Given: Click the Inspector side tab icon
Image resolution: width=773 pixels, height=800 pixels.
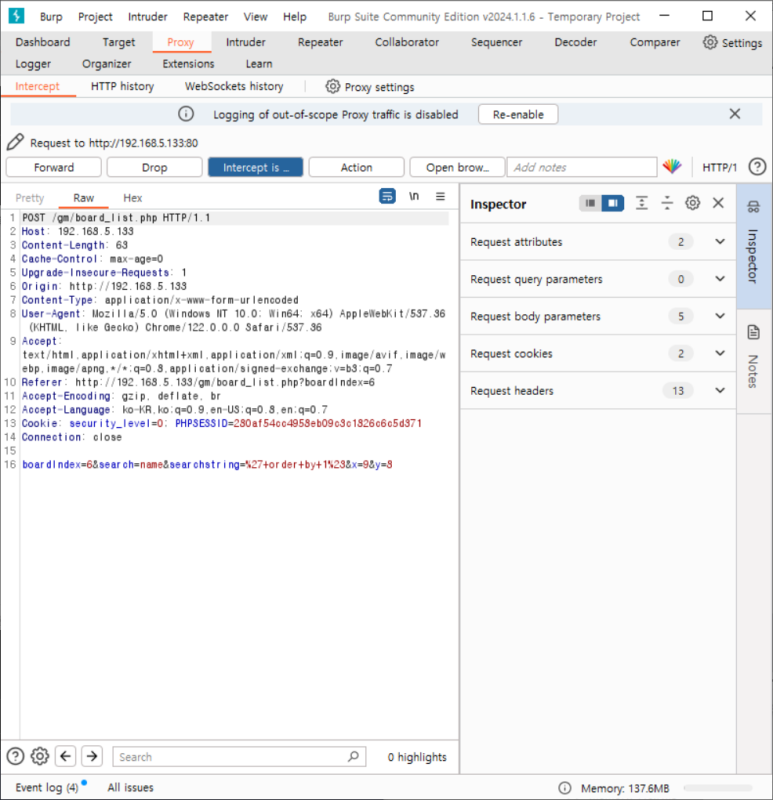Looking at the screenshot, I should [x=753, y=207].
